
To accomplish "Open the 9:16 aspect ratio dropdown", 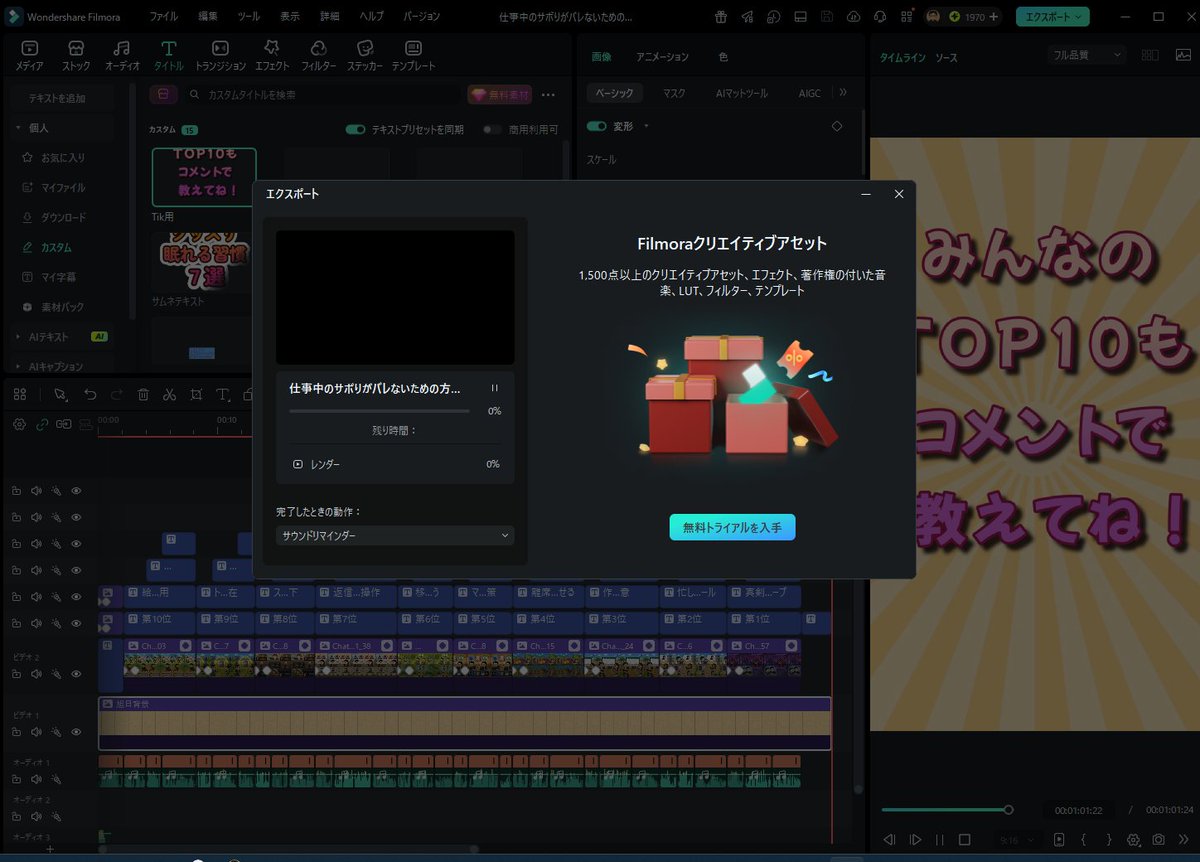I will (x=1018, y=840).
